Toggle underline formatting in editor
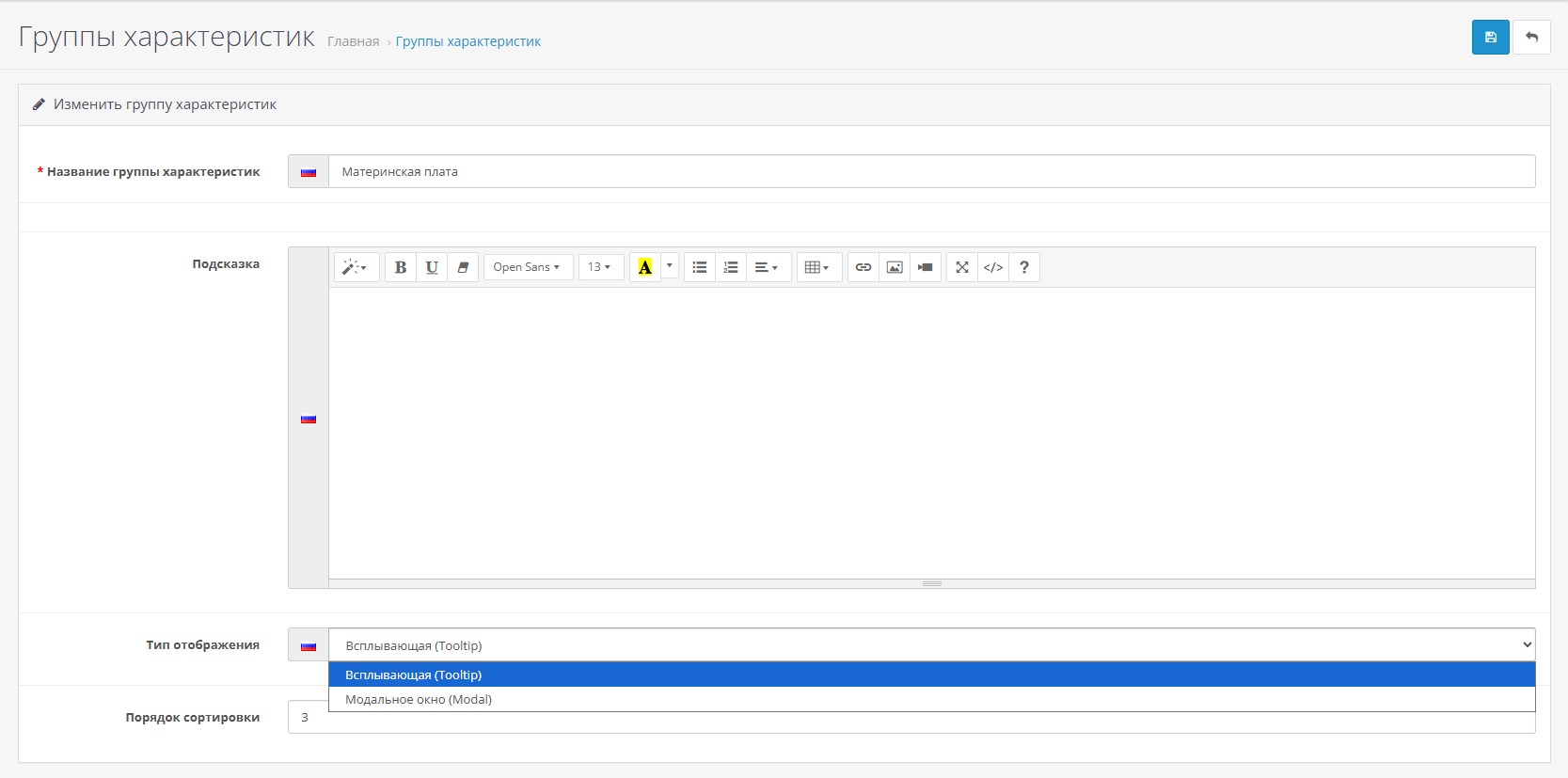 pos(432,267)
